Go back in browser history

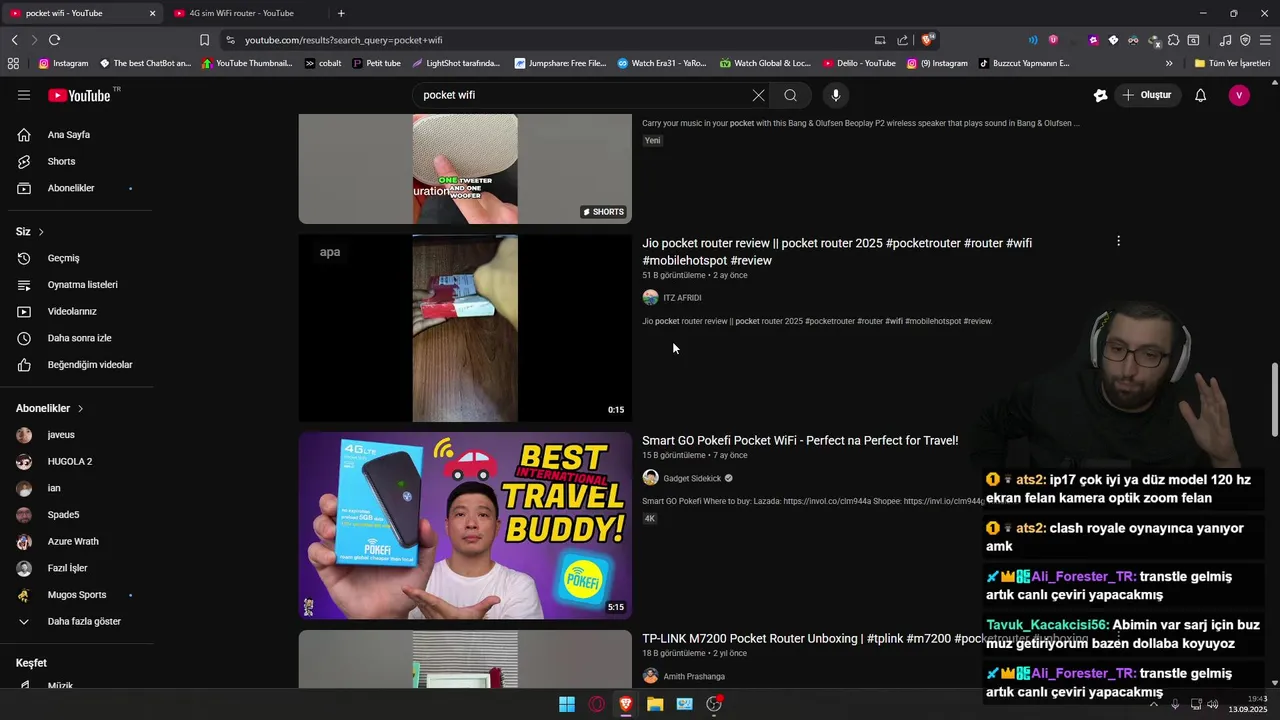point(14,40)
